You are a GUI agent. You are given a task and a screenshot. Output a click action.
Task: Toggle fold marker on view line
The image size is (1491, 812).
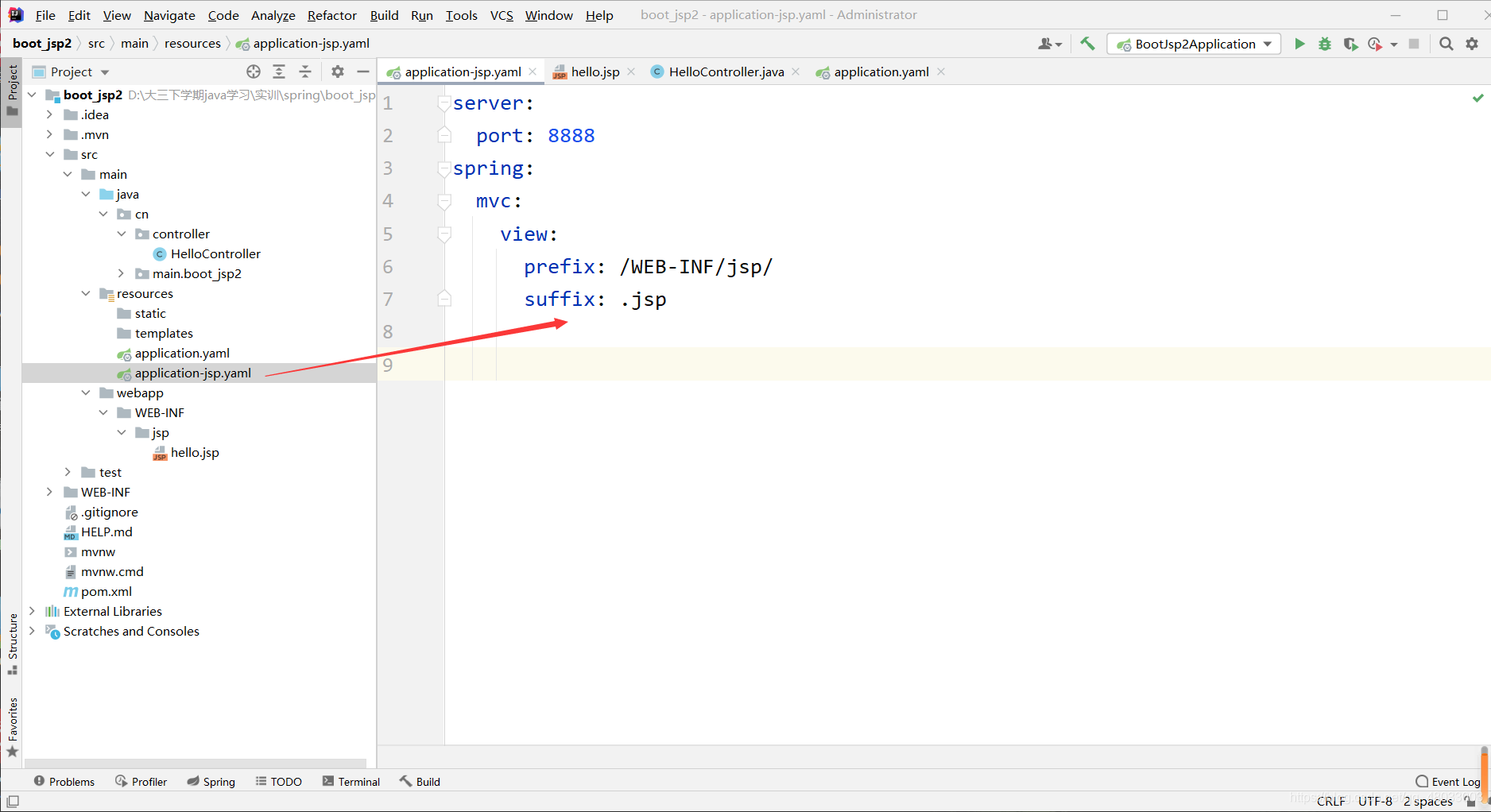[444, 234]
